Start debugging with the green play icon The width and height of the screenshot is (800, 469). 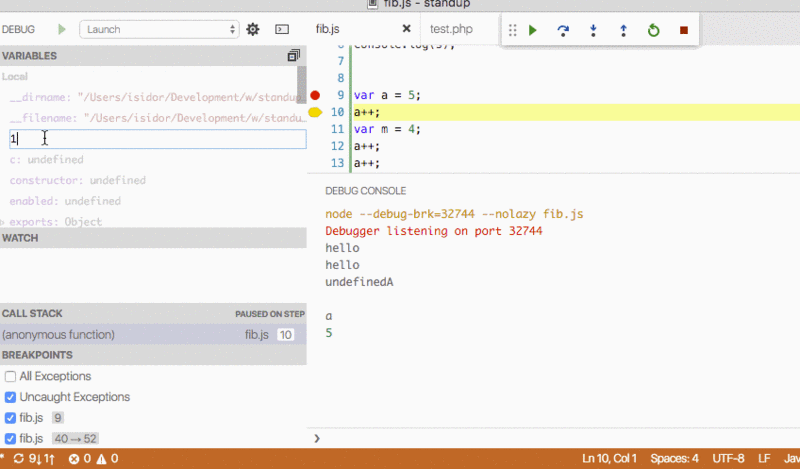pos(62,29)
